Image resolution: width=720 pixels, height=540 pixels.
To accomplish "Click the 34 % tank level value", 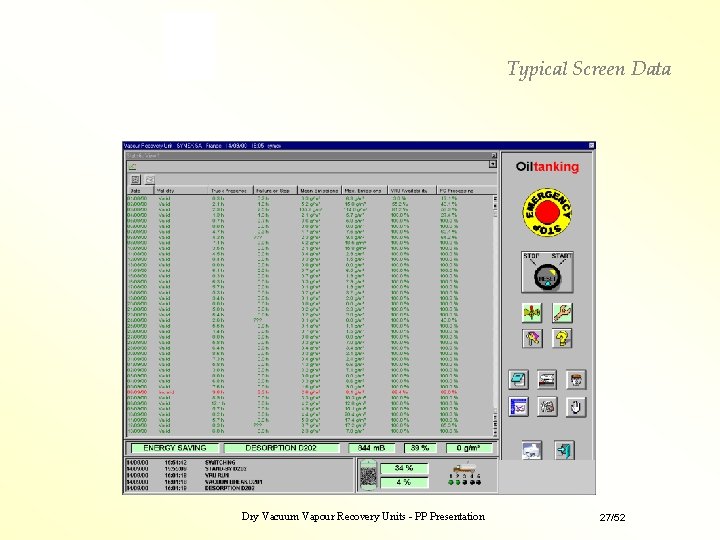I will click(x=404, y=468).
